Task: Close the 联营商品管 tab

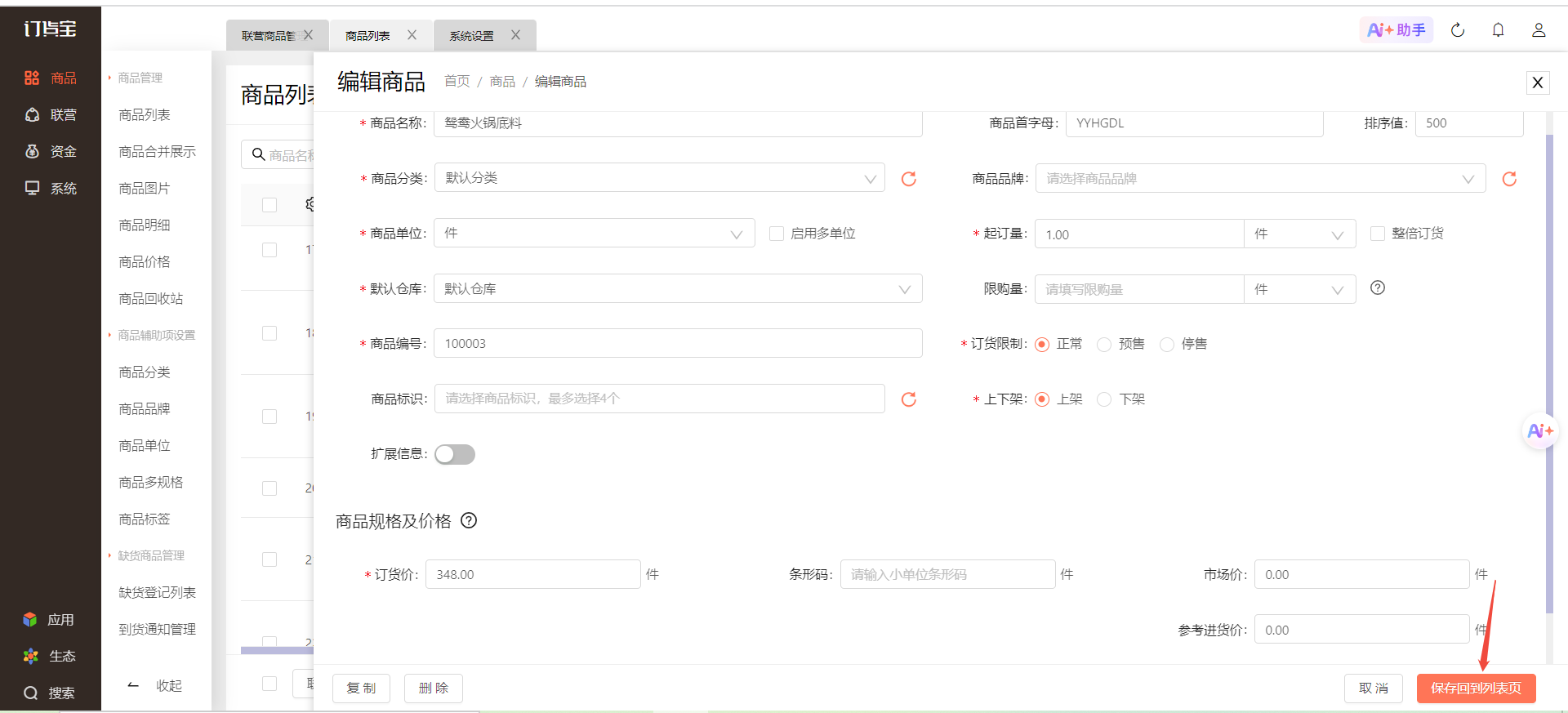Action: (x=309, y=35)
